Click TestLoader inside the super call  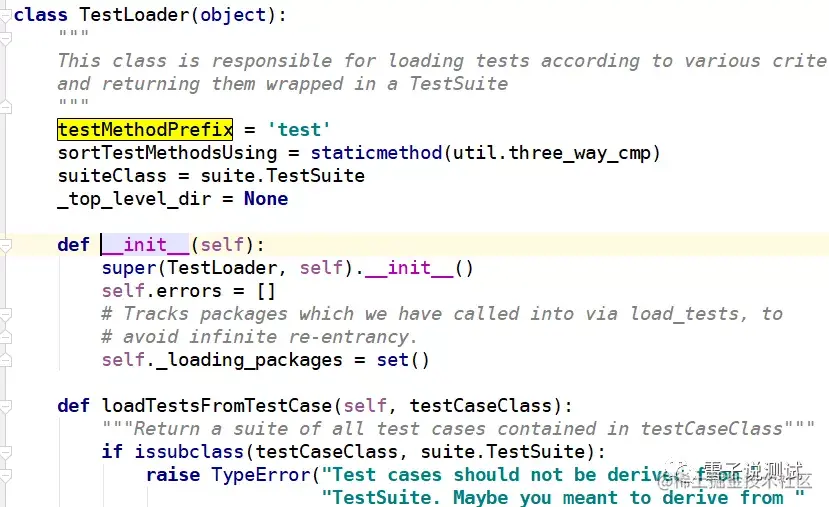click(222, 268)
